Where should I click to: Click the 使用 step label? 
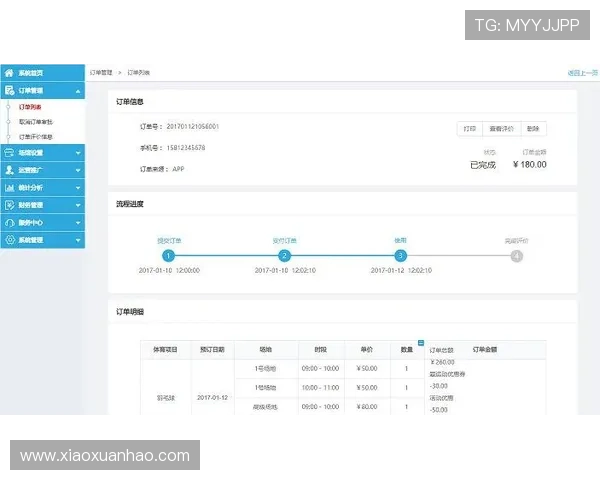[401, 240]
